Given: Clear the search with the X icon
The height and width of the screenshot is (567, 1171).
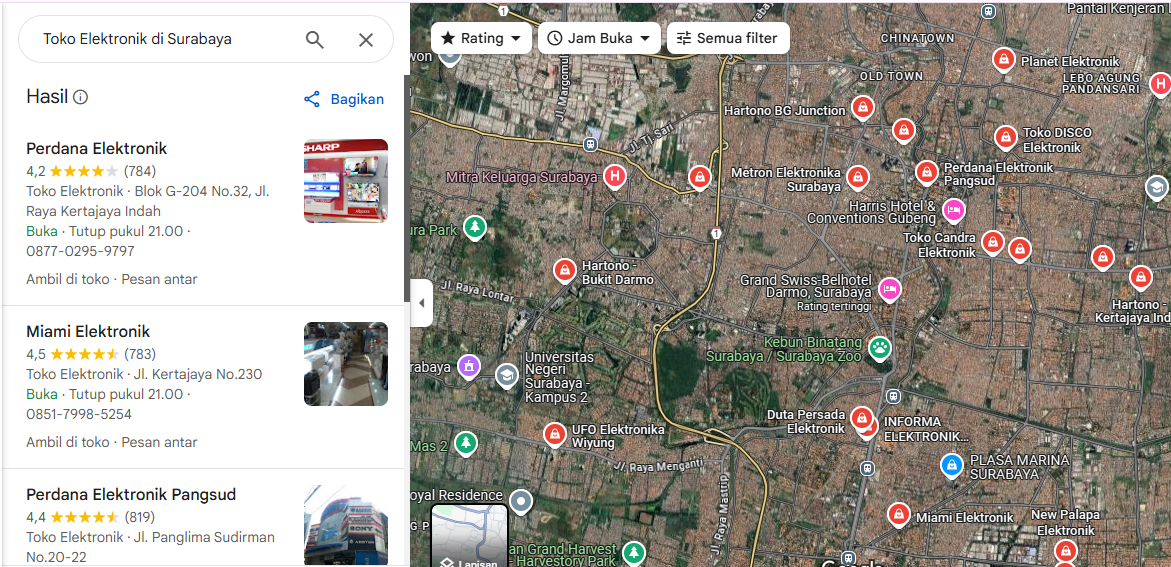Looking at the screenshot, I should click(x=365, y=40).
